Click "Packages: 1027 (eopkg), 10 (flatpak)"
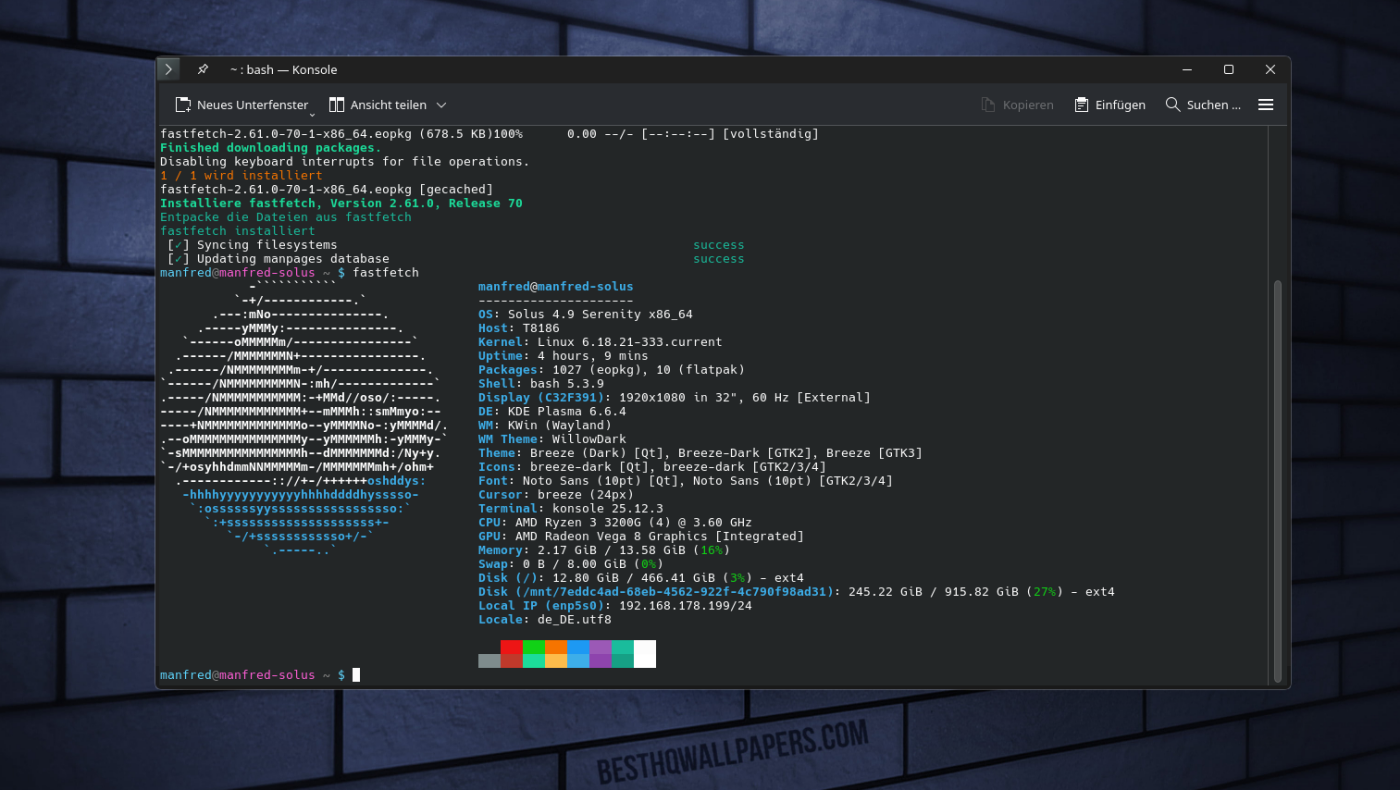The height and width of the screenshot is (790, 1400). click(x=611, y=370)
